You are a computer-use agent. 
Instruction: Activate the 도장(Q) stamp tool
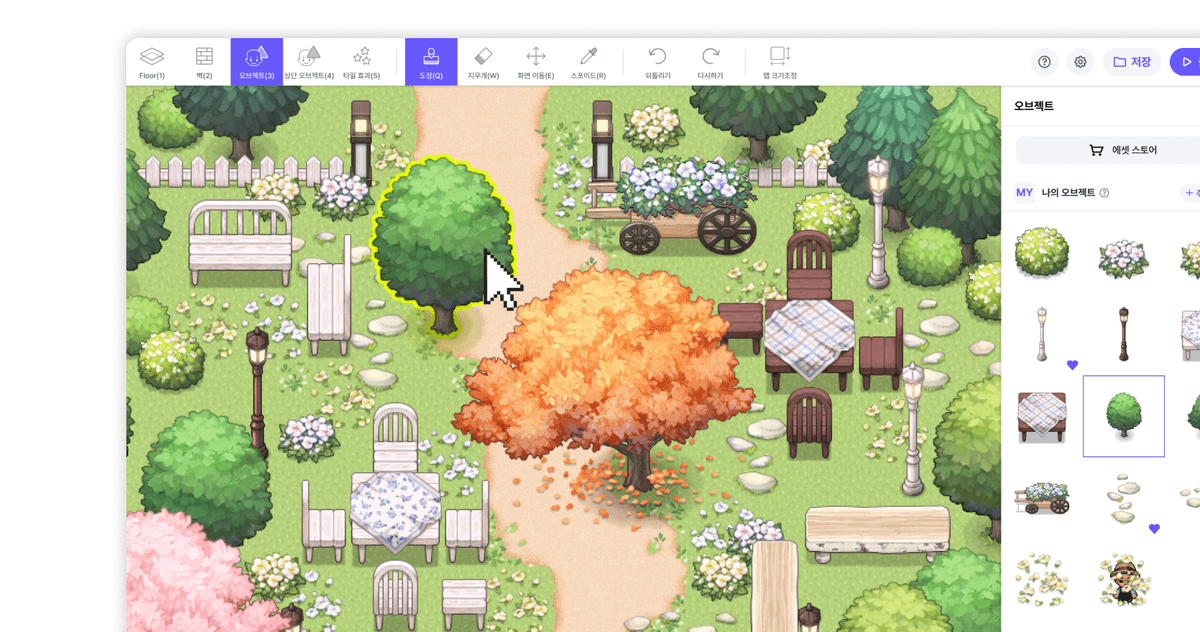(431, 62)
